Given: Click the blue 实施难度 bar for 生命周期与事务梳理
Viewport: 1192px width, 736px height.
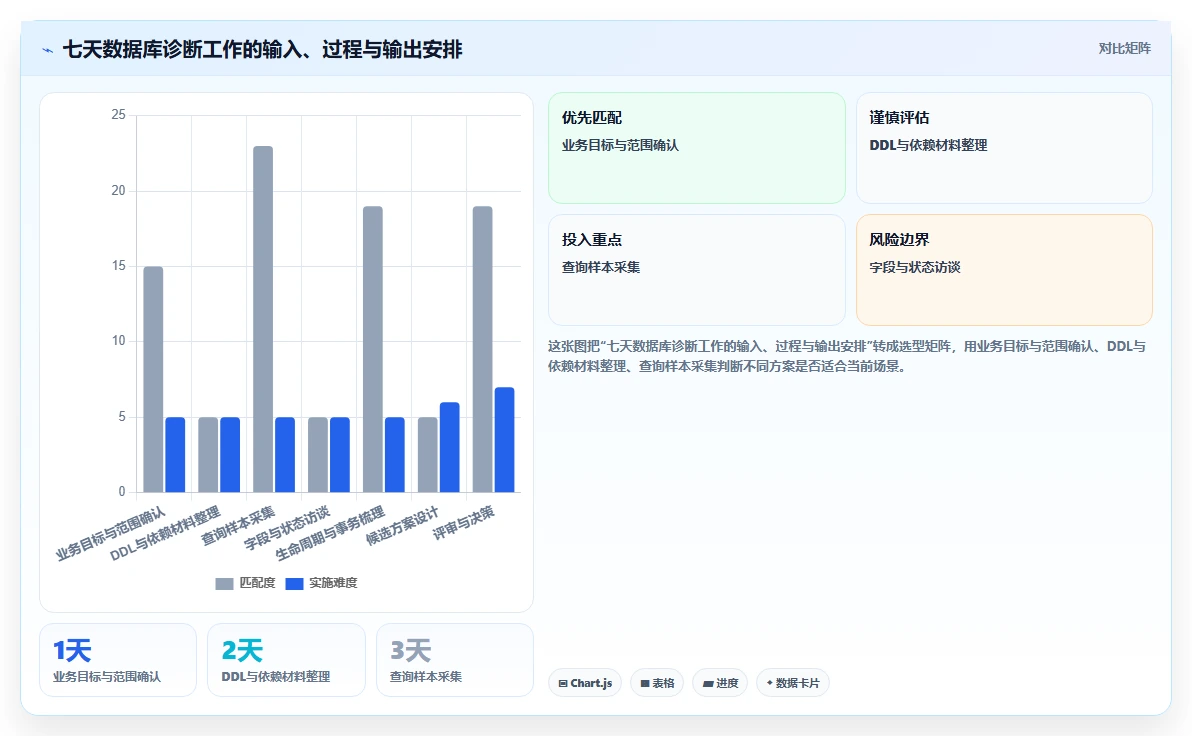Looking at the screenshot, I should (x=395, y=455).
